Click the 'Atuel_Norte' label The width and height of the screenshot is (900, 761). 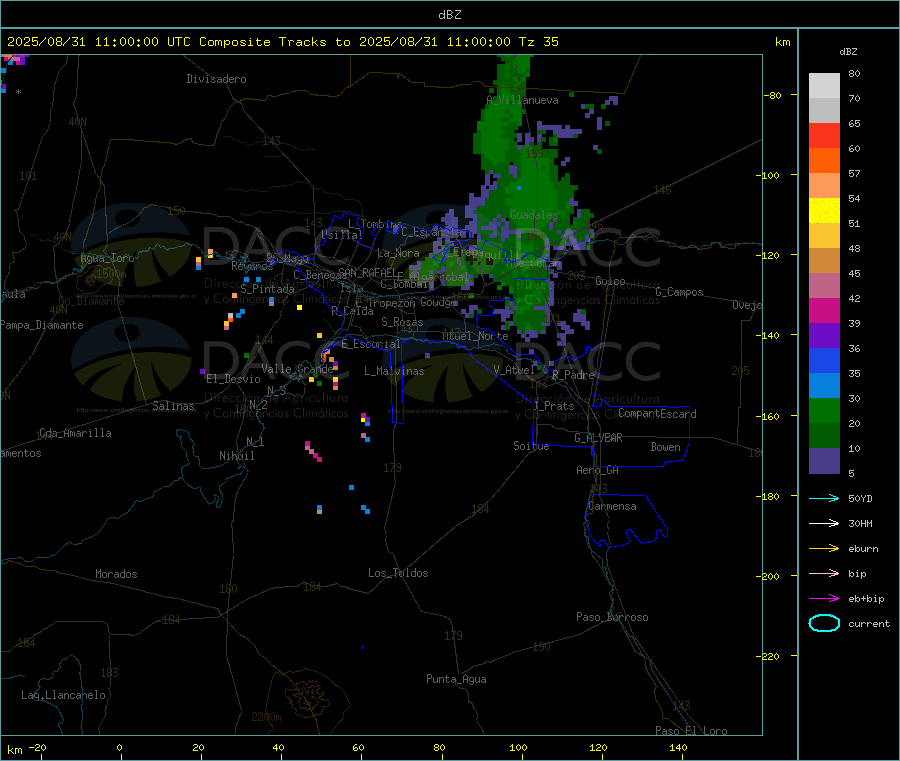475,336
